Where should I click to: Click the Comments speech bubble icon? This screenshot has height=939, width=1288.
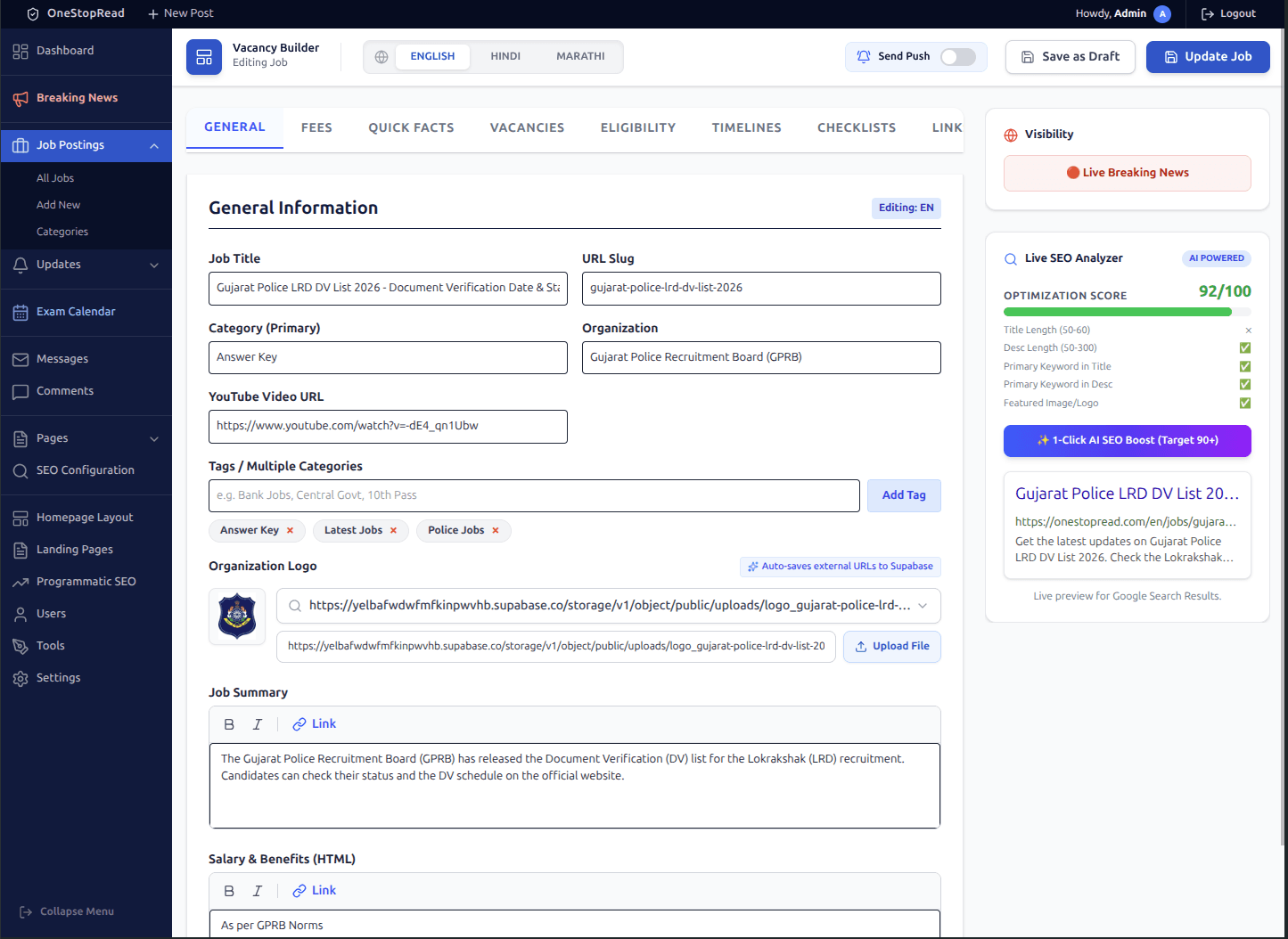coord(21,392)
